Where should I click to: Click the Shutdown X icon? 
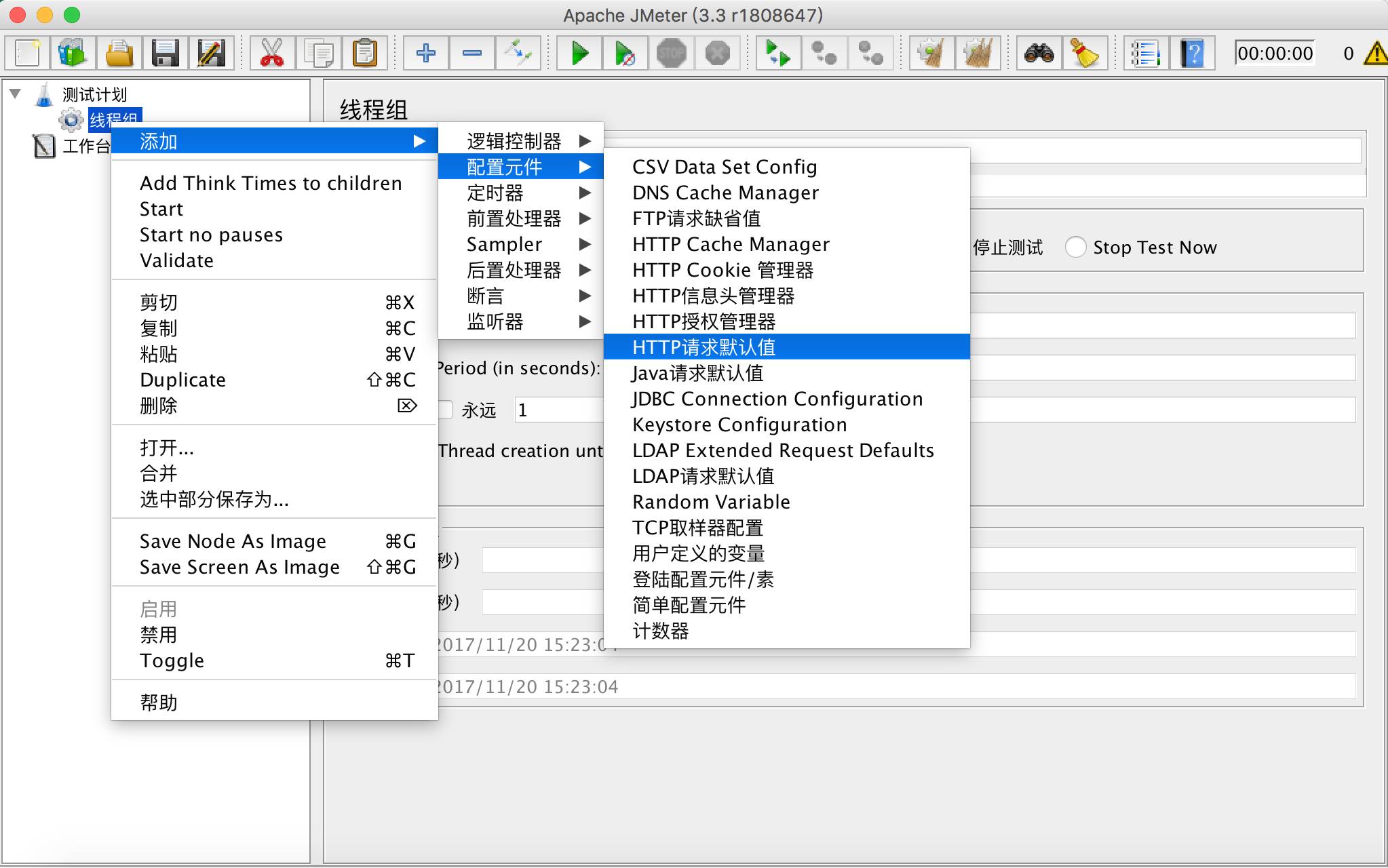pyautogui.click(x=717, y=53)
